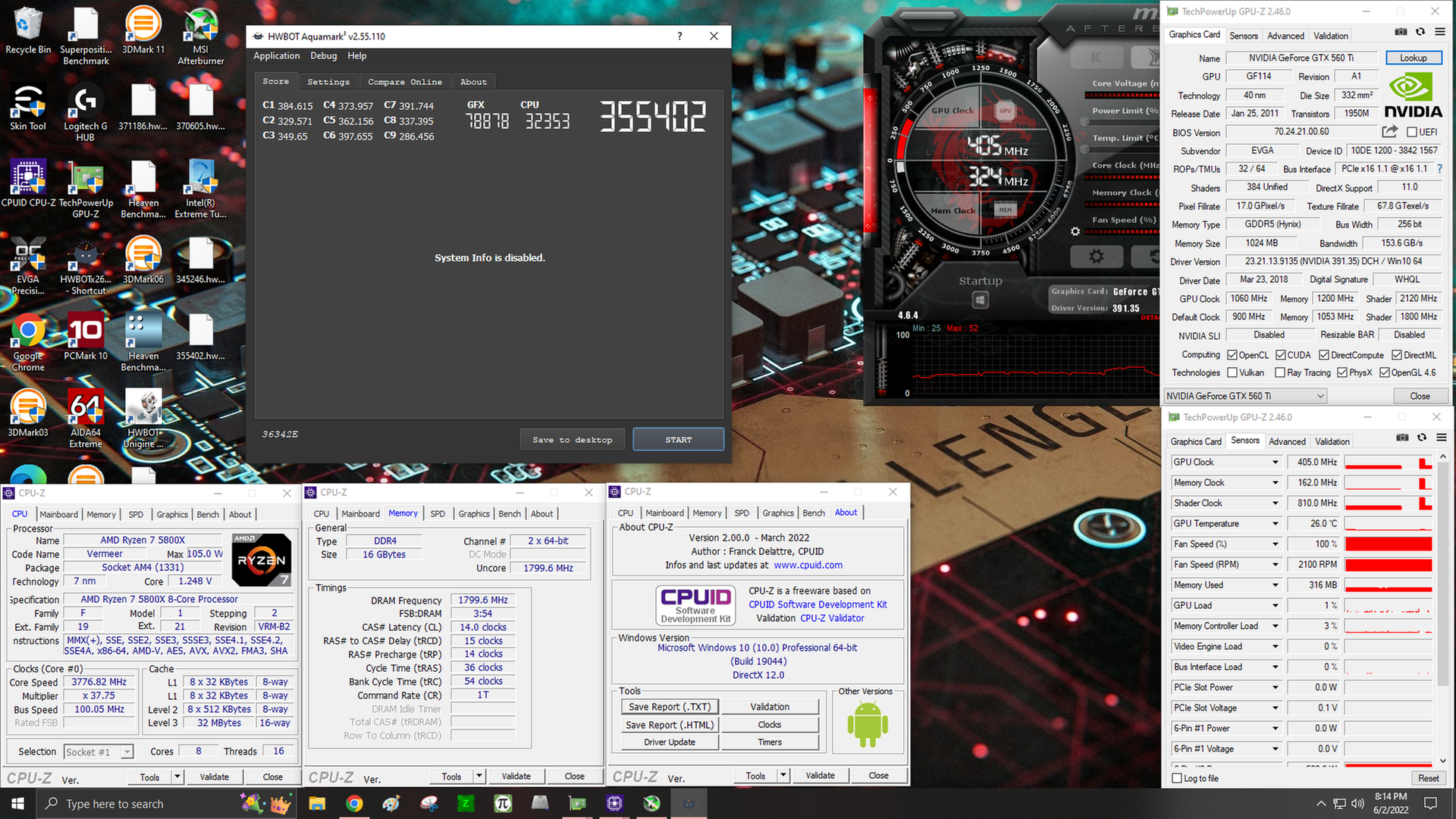This screenshot has height=819, width=1456.
Task: Toggle the CUDA checkbox
Action: 1280,355
